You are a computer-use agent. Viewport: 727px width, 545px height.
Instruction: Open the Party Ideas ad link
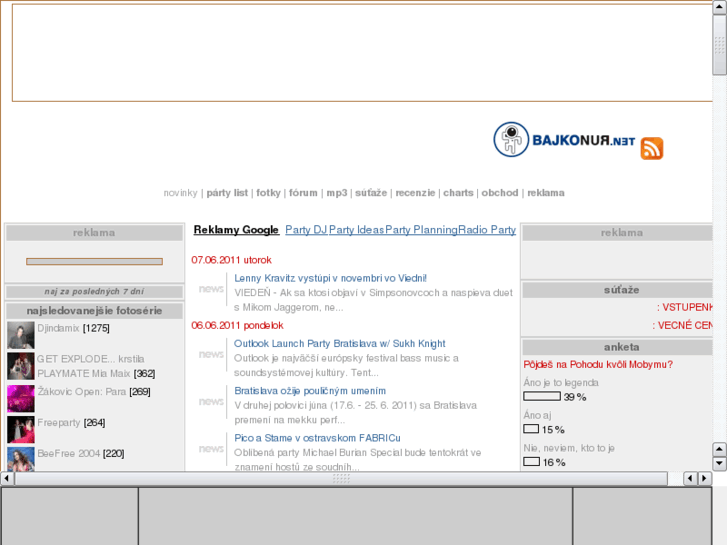point(357,230)
